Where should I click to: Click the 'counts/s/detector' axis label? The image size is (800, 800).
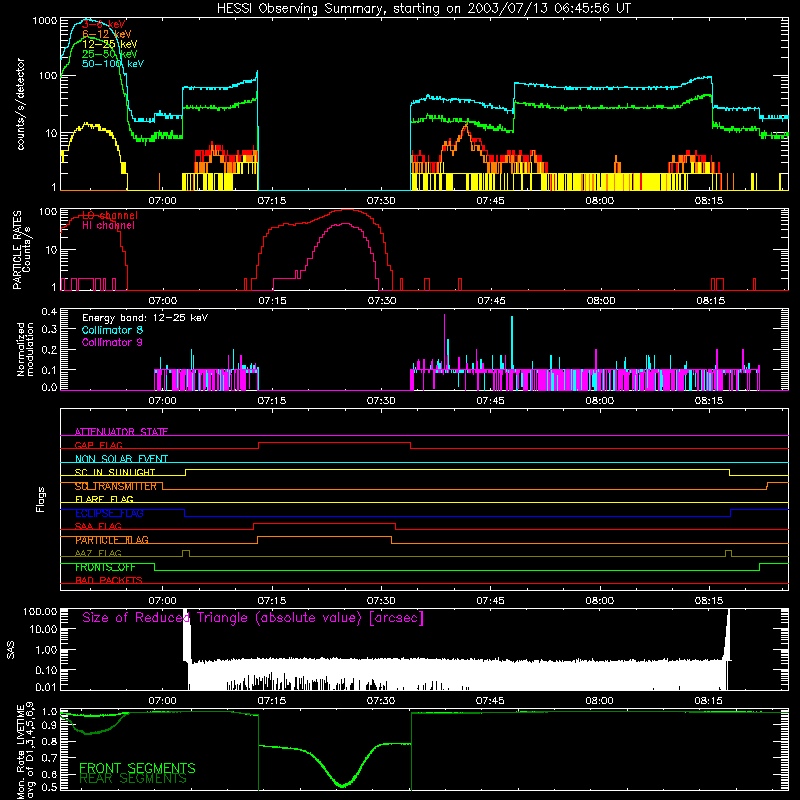20,104
